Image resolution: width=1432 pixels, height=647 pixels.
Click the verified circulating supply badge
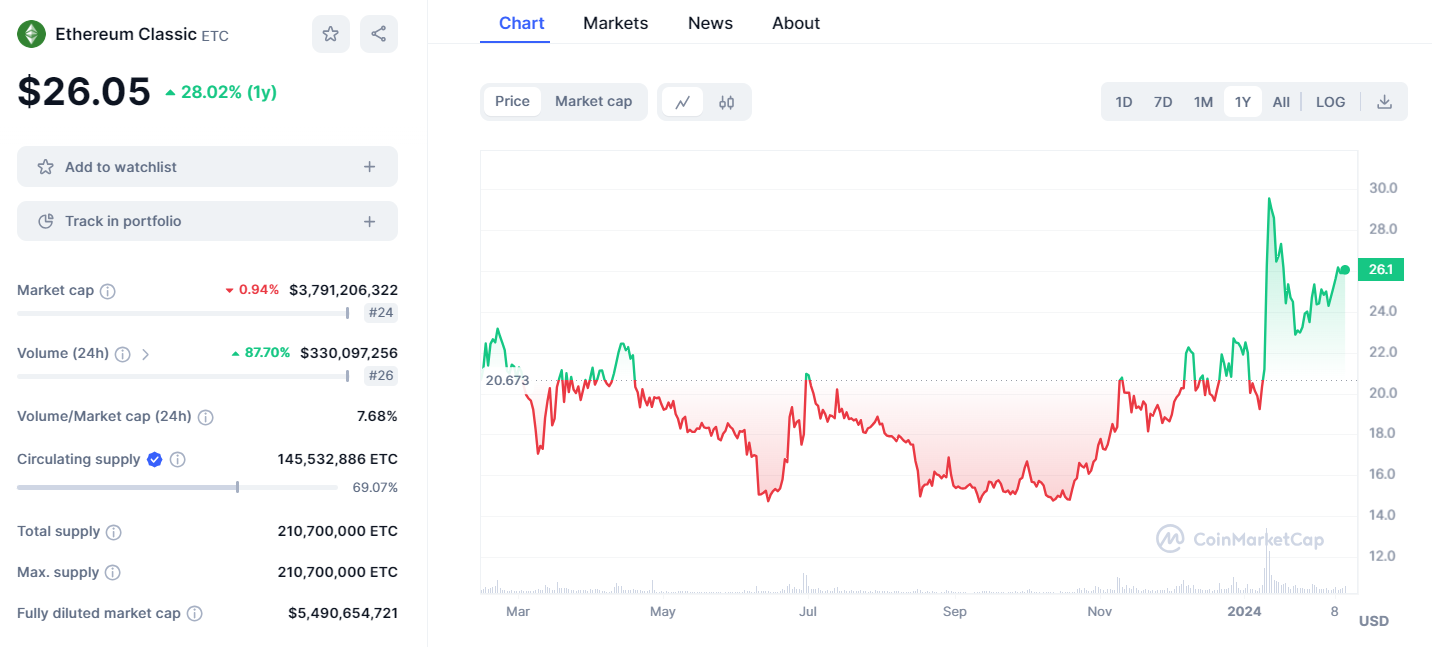tap(155, 459)
